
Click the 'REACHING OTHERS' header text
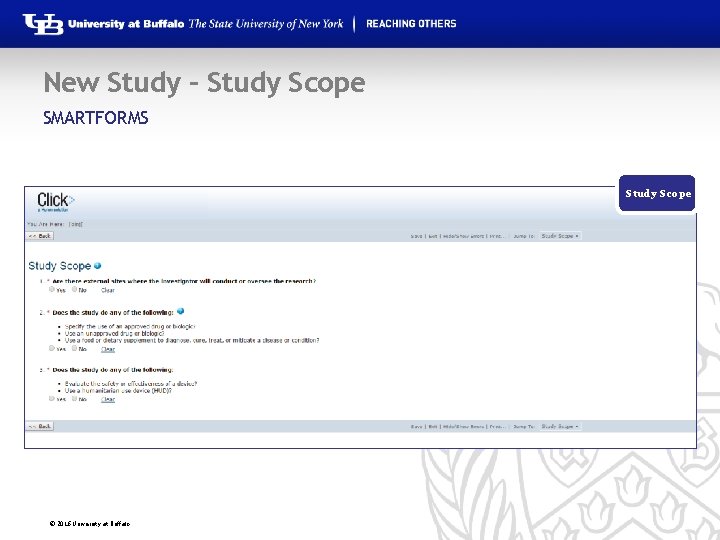(x=411, y=24)
